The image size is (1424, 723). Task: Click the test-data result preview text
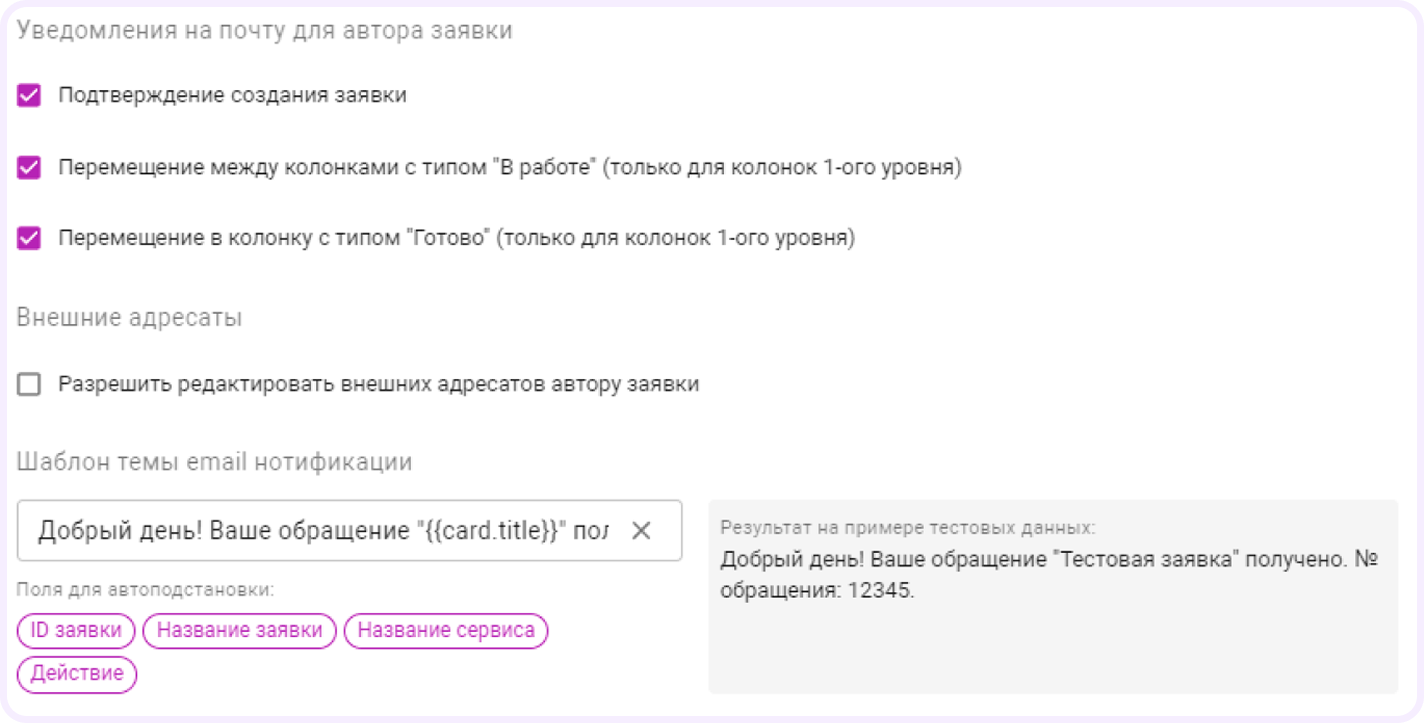[x=1048, y=575]
